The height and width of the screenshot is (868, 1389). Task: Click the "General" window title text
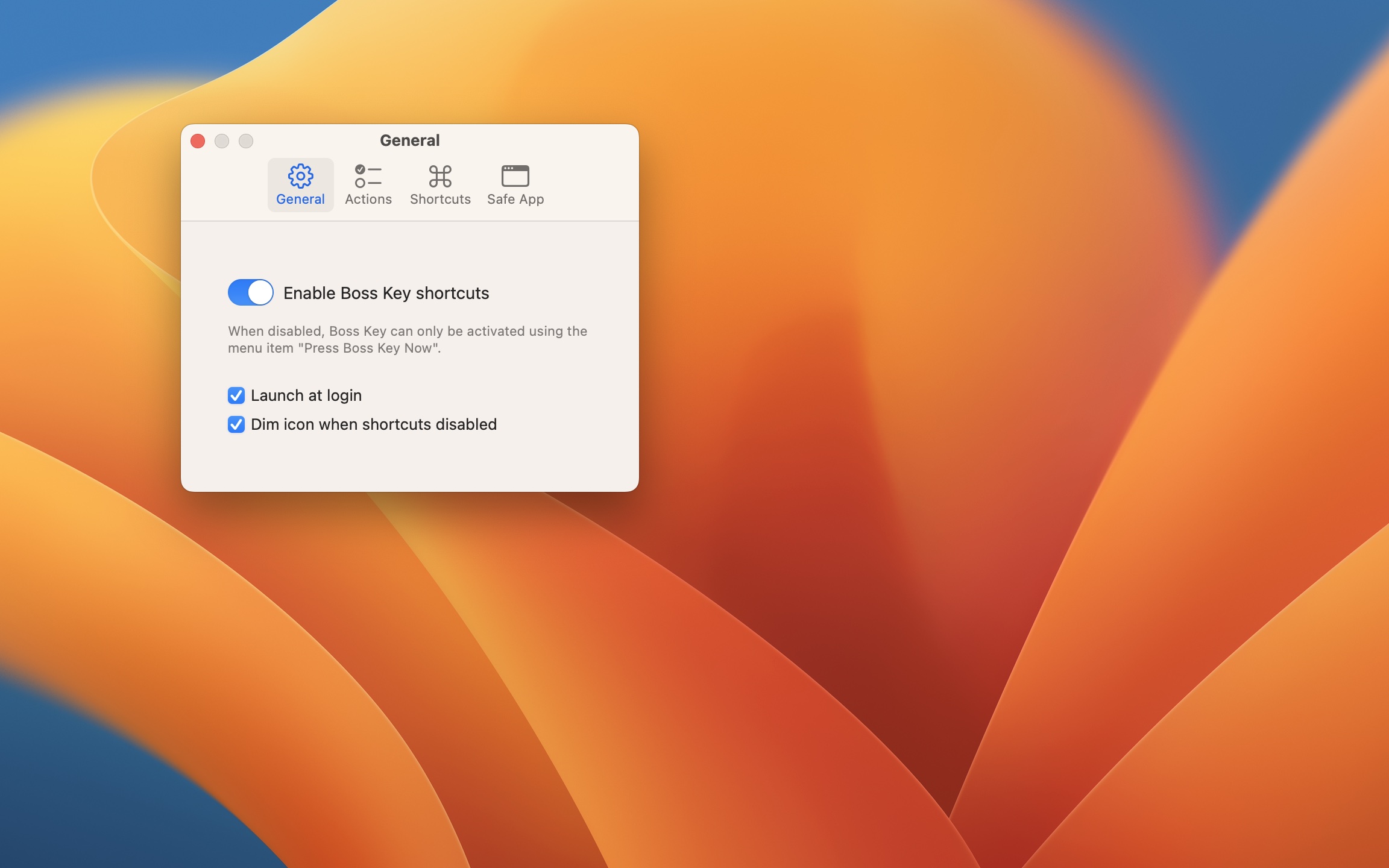click(x=410, y=140)
